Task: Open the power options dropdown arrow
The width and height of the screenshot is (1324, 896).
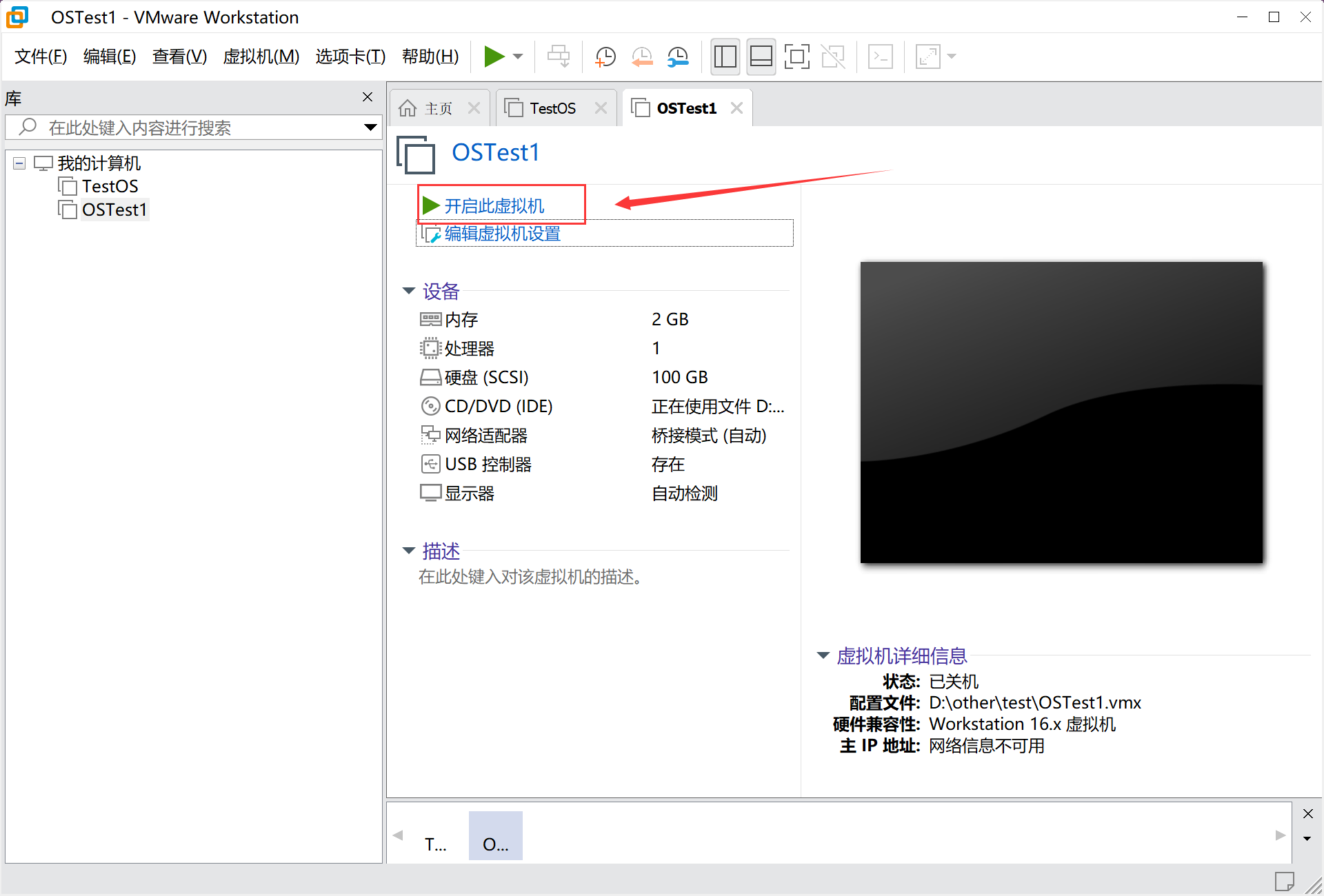Action: pyautogui.click(x=519, y=57)
